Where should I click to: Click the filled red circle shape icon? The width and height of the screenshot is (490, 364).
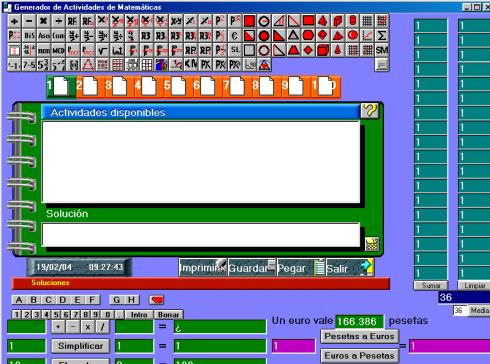tap(264, 36)
